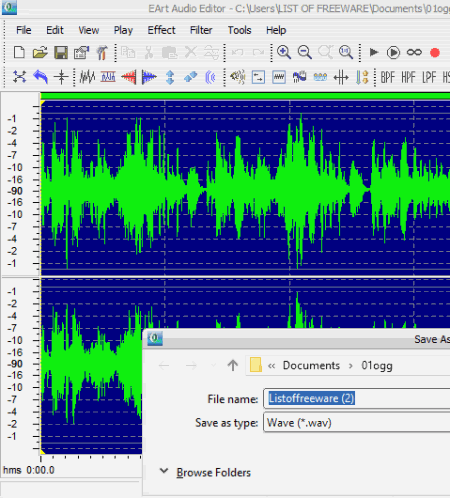450x498 pixels.
Task: Click the blue undo arrow icon
Action: 40,77
